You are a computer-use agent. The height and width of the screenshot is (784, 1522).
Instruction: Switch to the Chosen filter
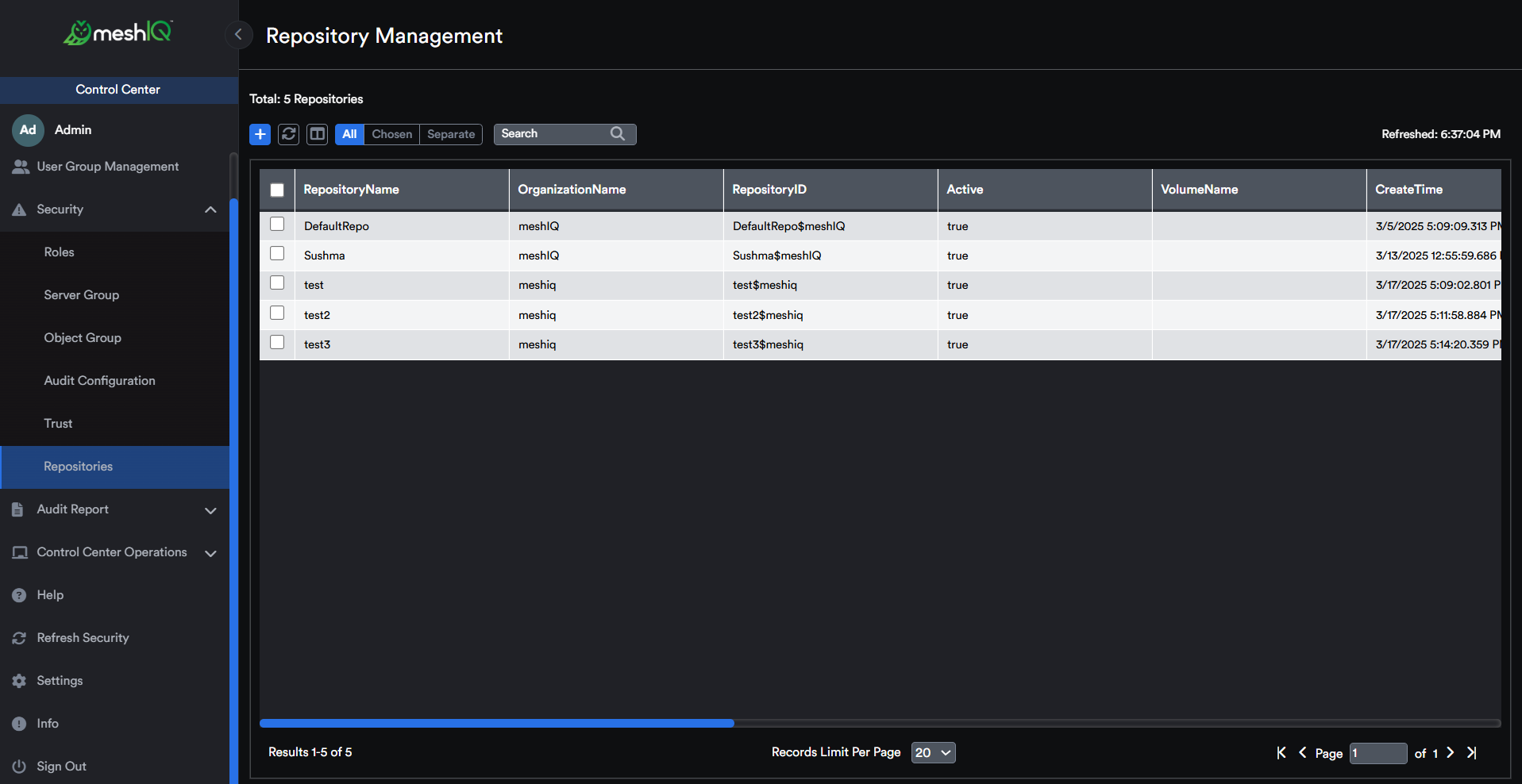coord(392,134)
